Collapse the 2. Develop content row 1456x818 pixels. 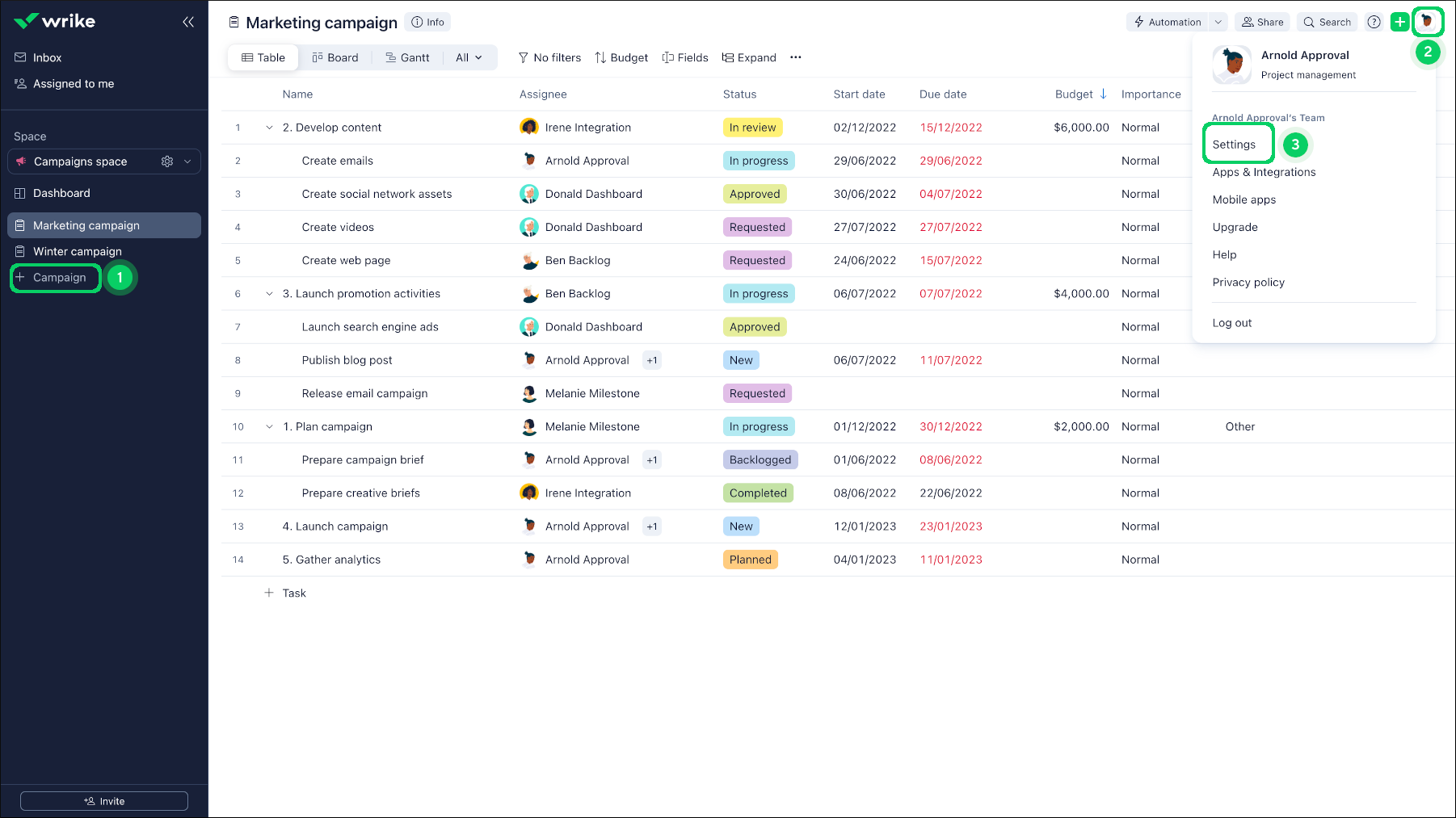[x=269, y=128]
